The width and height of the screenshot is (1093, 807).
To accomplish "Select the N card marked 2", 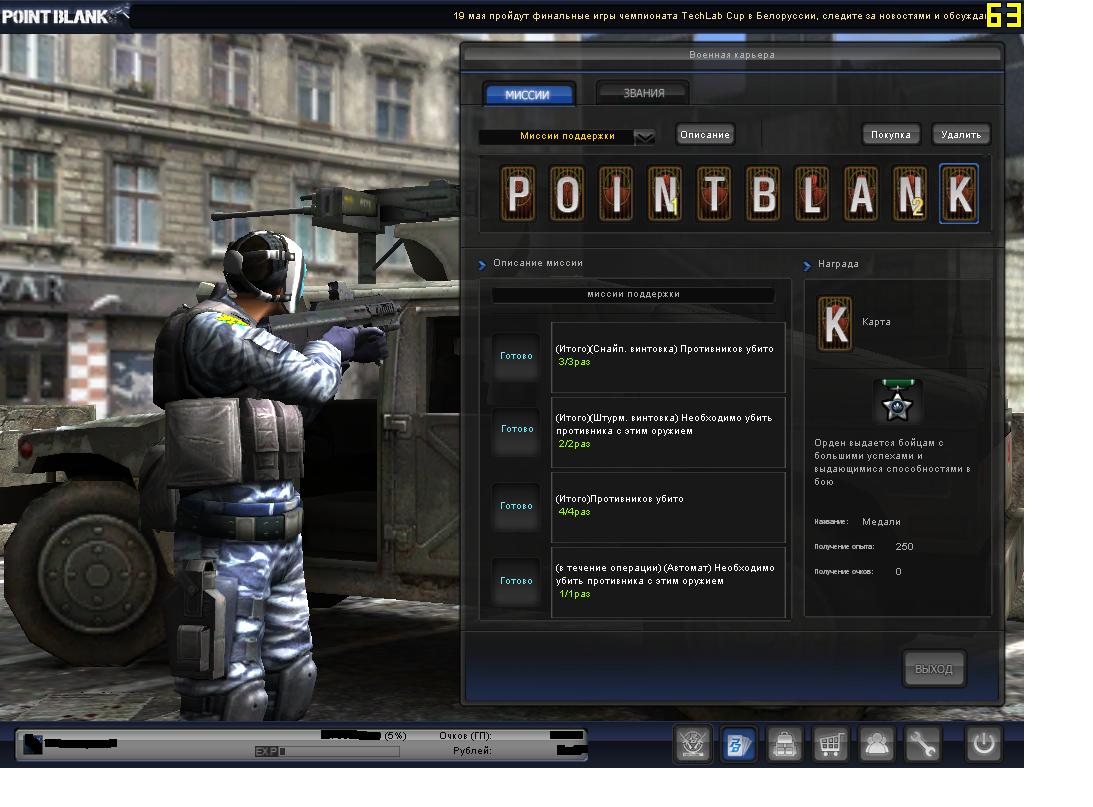I will [x=910, y=193].
